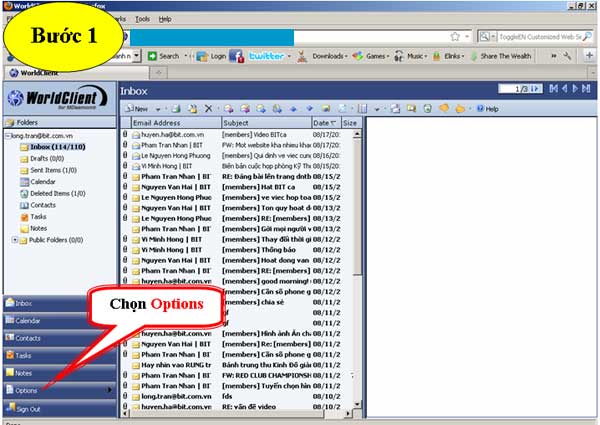Click the wrench settings icon on the toolbar

pos(567,56)
